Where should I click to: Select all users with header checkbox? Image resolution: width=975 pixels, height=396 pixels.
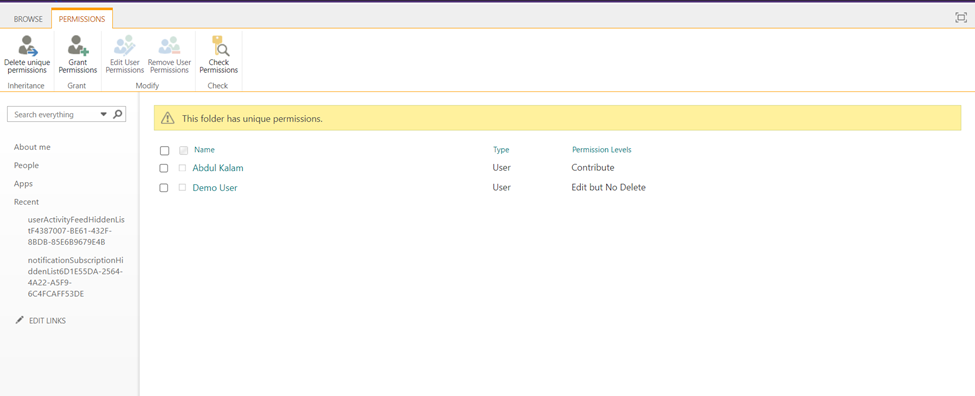[x=164, y=150]
